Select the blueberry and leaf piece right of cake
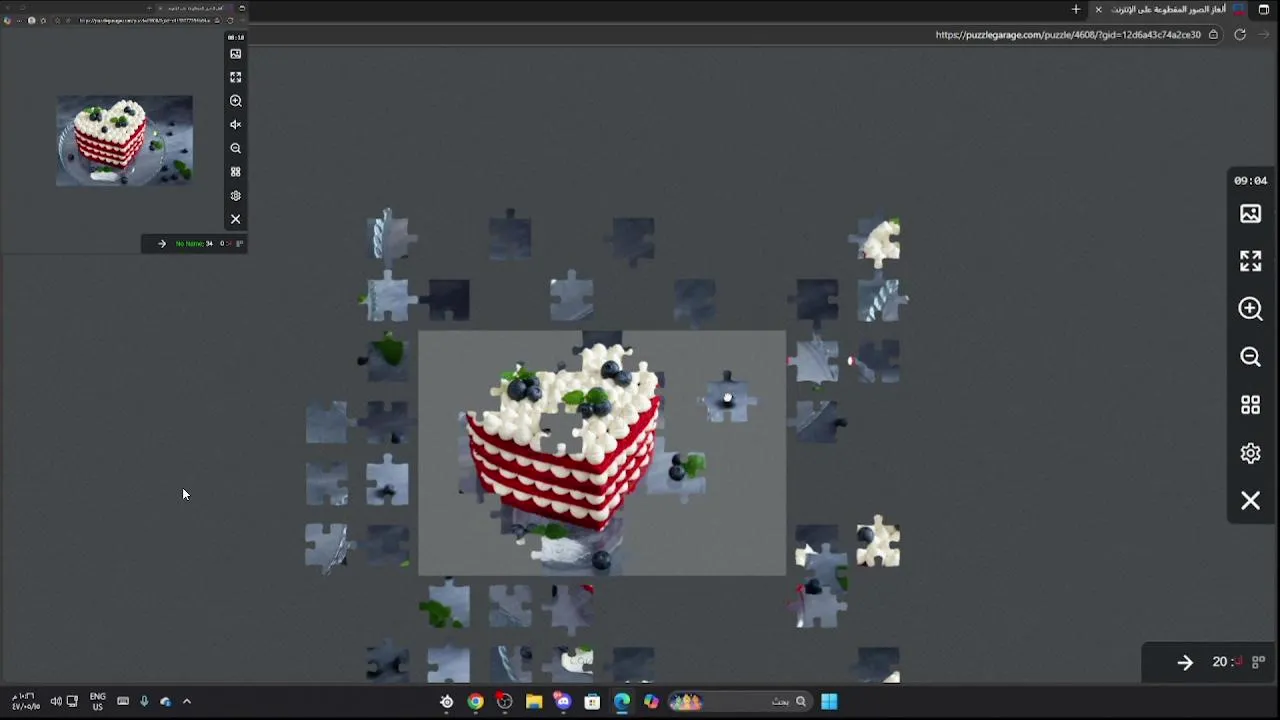Viewport: 1280px width, 720px height. pos(681,470)
